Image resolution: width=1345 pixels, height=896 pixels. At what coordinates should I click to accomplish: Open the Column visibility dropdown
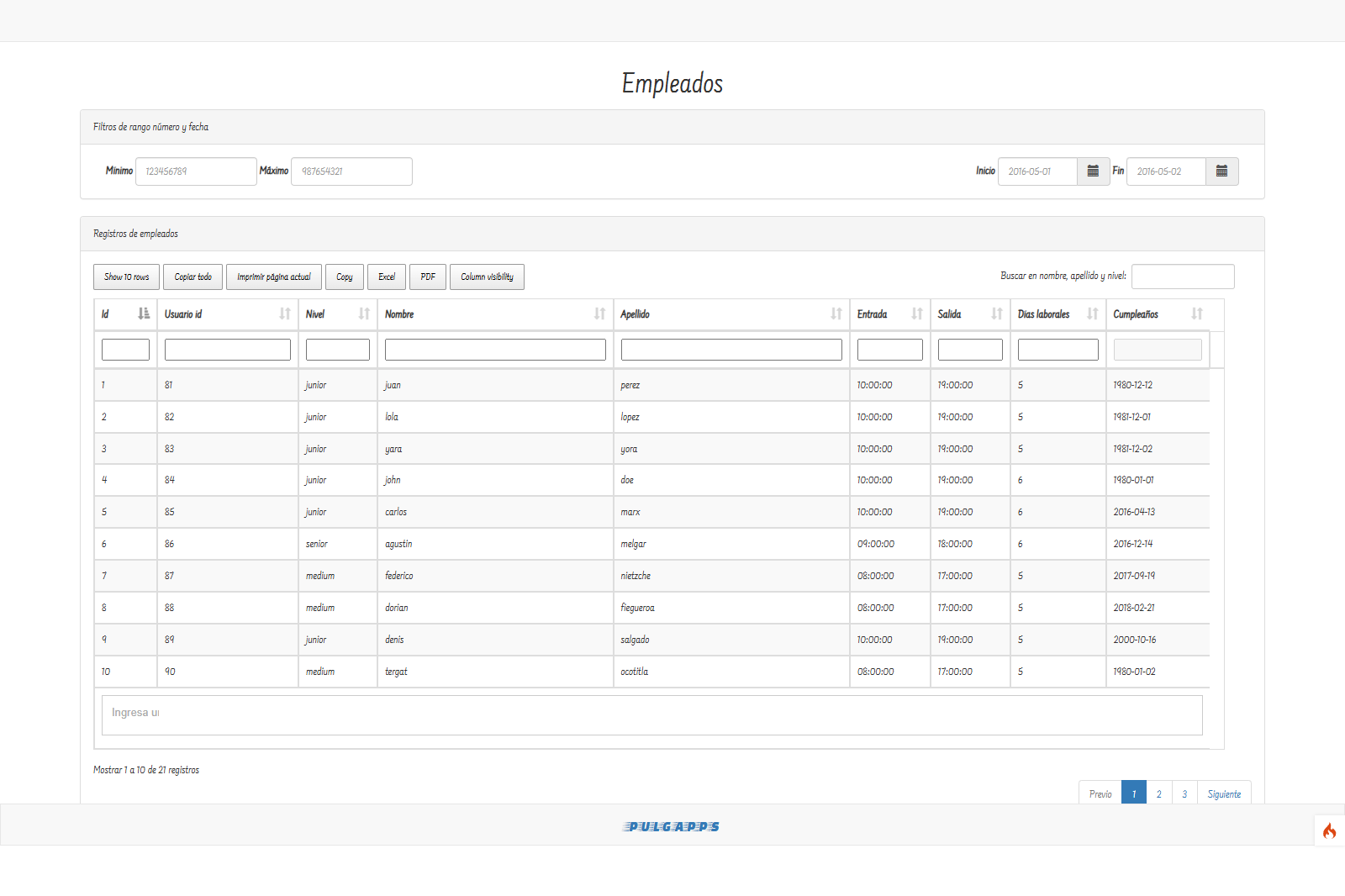click(x=487, y=277)
